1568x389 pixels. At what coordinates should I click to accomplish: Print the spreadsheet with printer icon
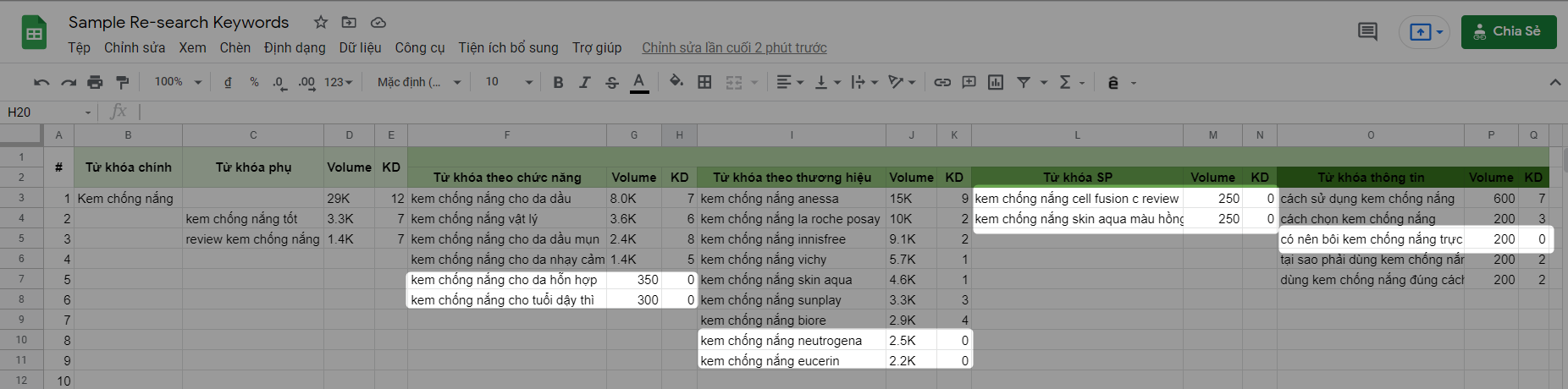coord(95,82)
